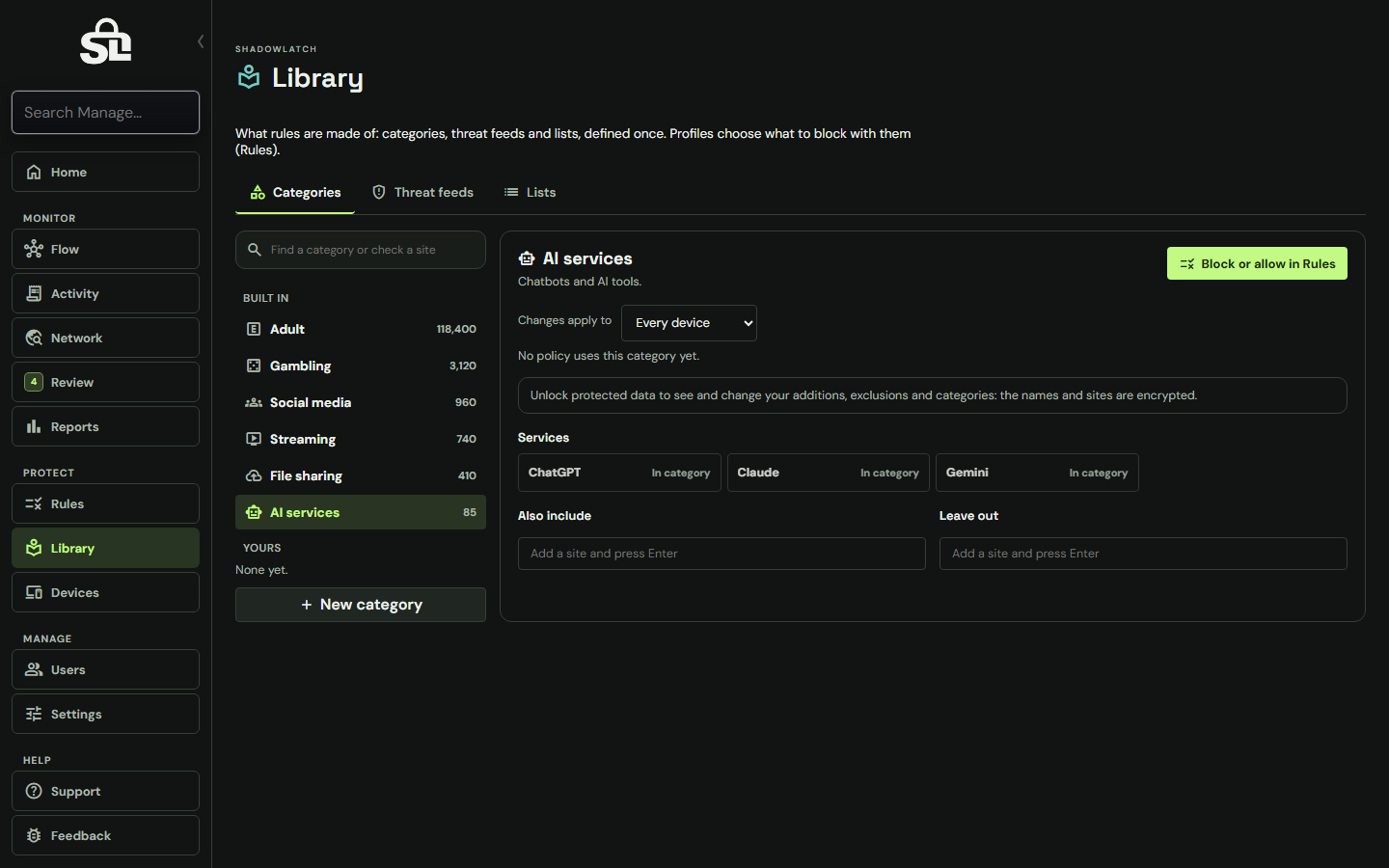Click the Review count badge

[x=34, y=382]
